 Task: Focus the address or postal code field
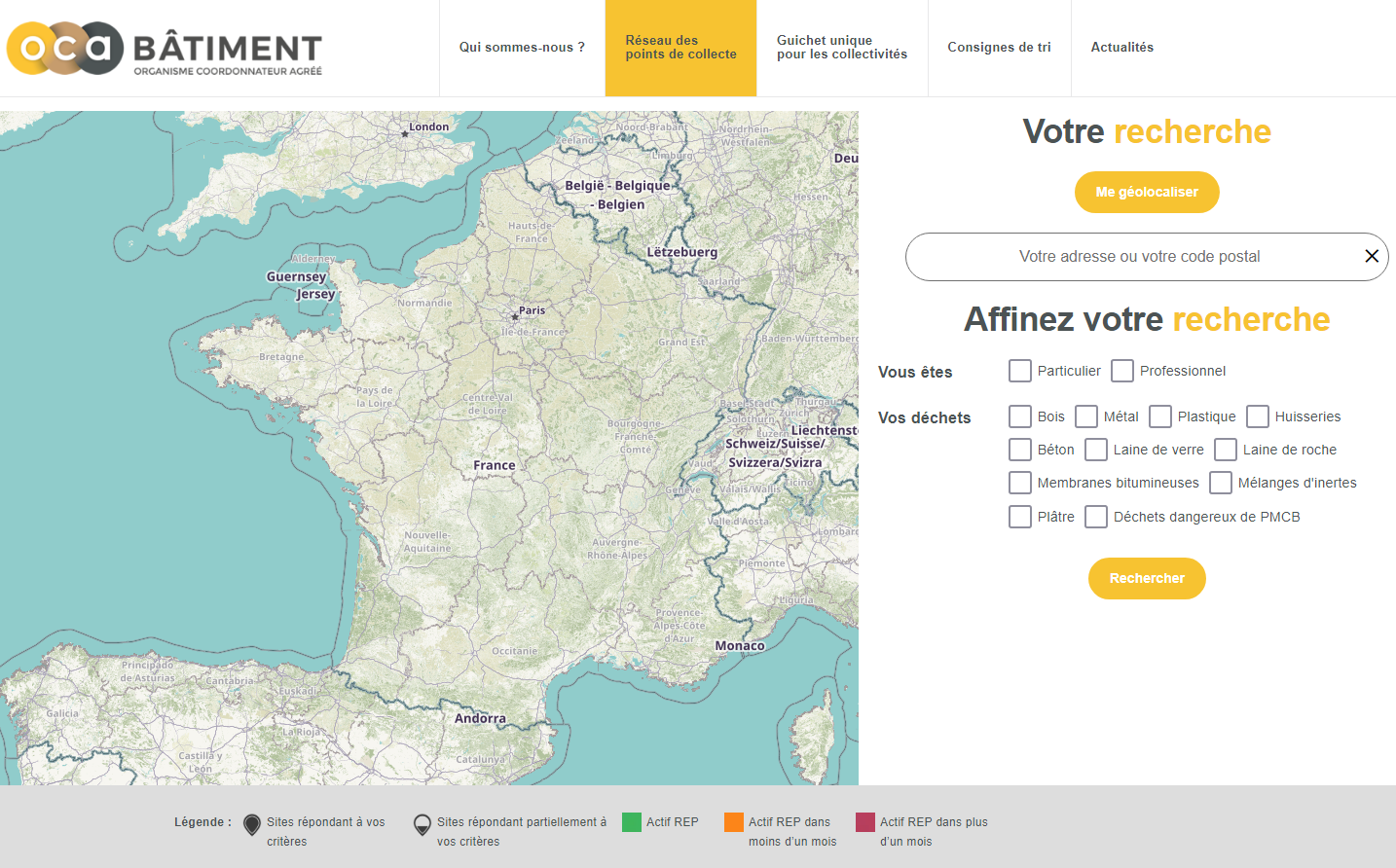coord(1139,257)
